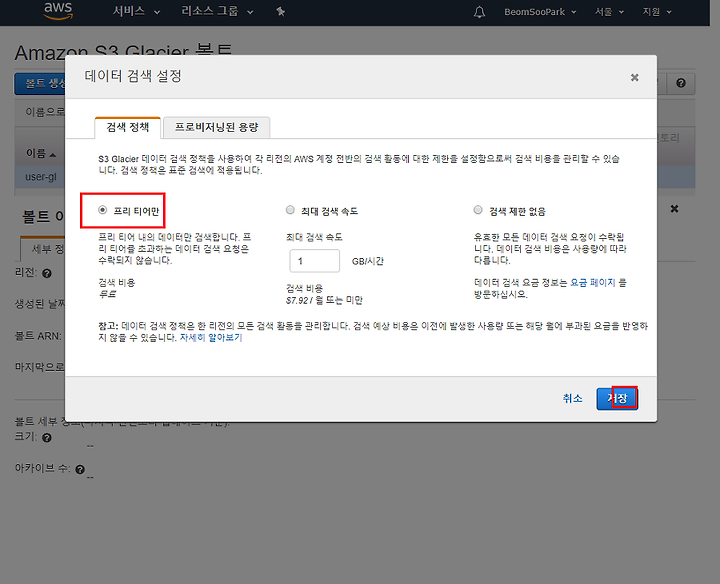Screen dimensions: 720x584
Task: Click the 크기 help icon
Action: [x=47, y=438]
